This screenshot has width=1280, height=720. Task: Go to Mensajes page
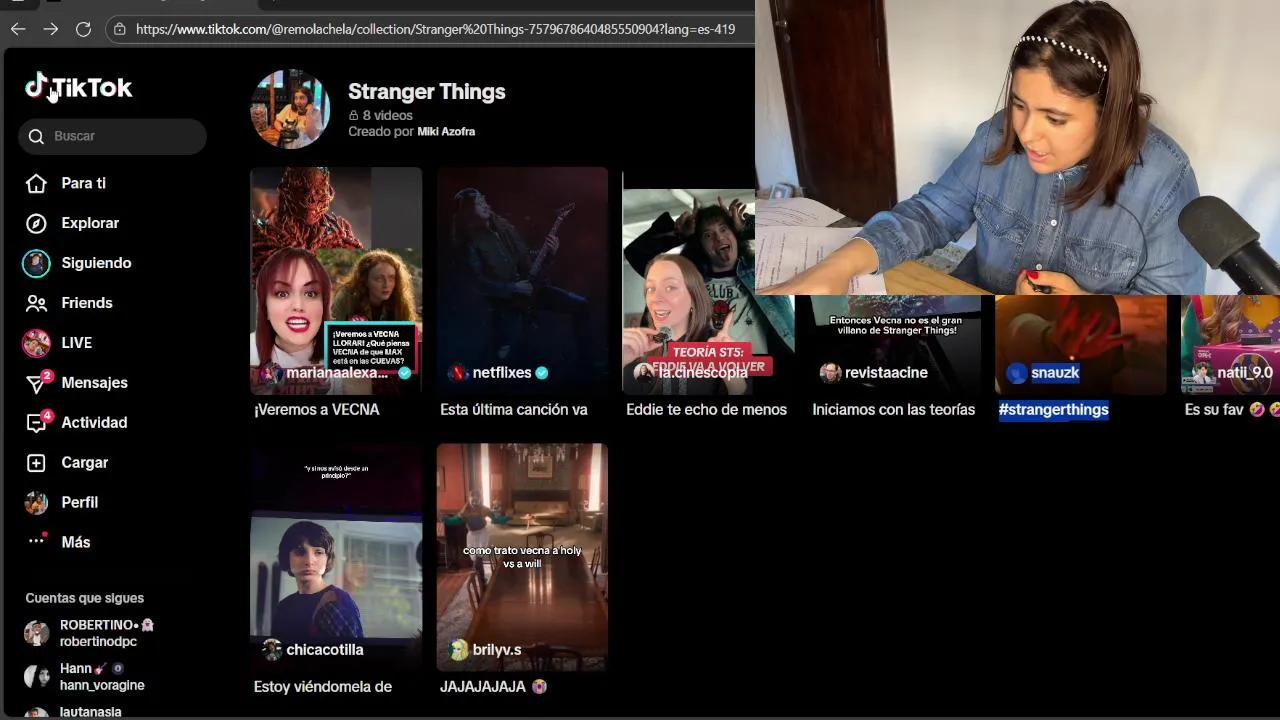click(94, 383)
